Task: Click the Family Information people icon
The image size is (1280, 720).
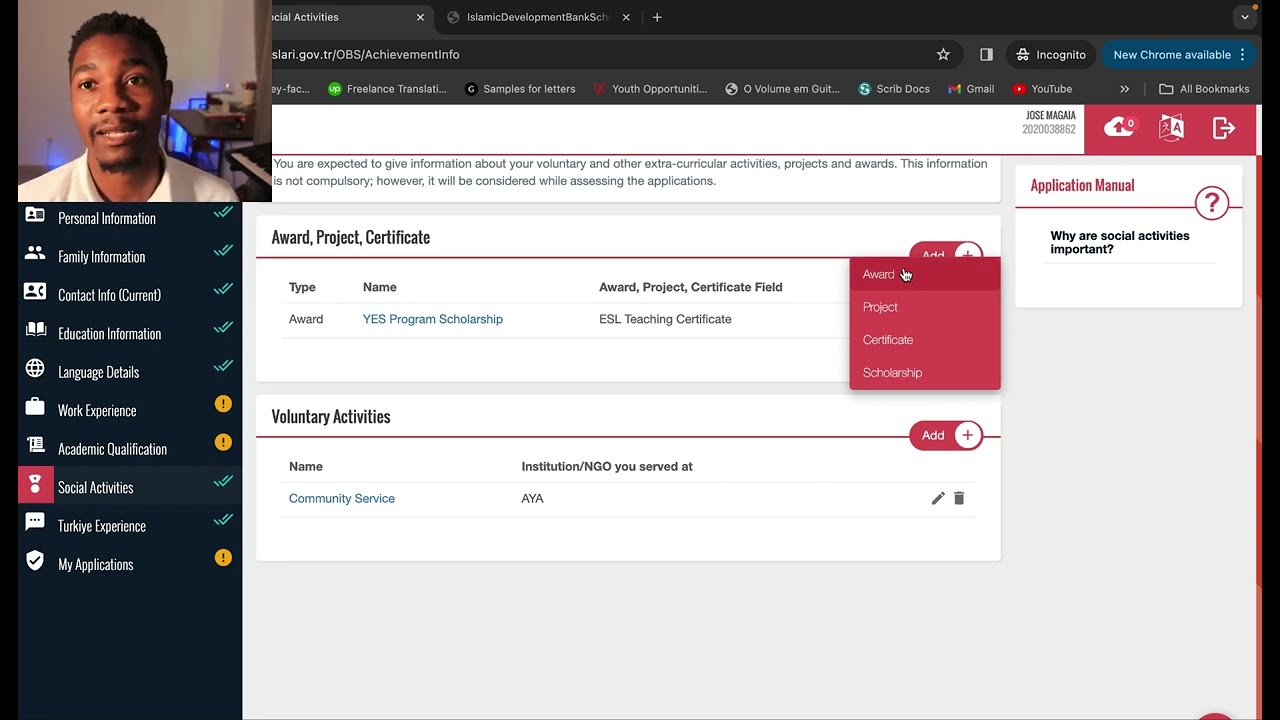Action: 35,253
